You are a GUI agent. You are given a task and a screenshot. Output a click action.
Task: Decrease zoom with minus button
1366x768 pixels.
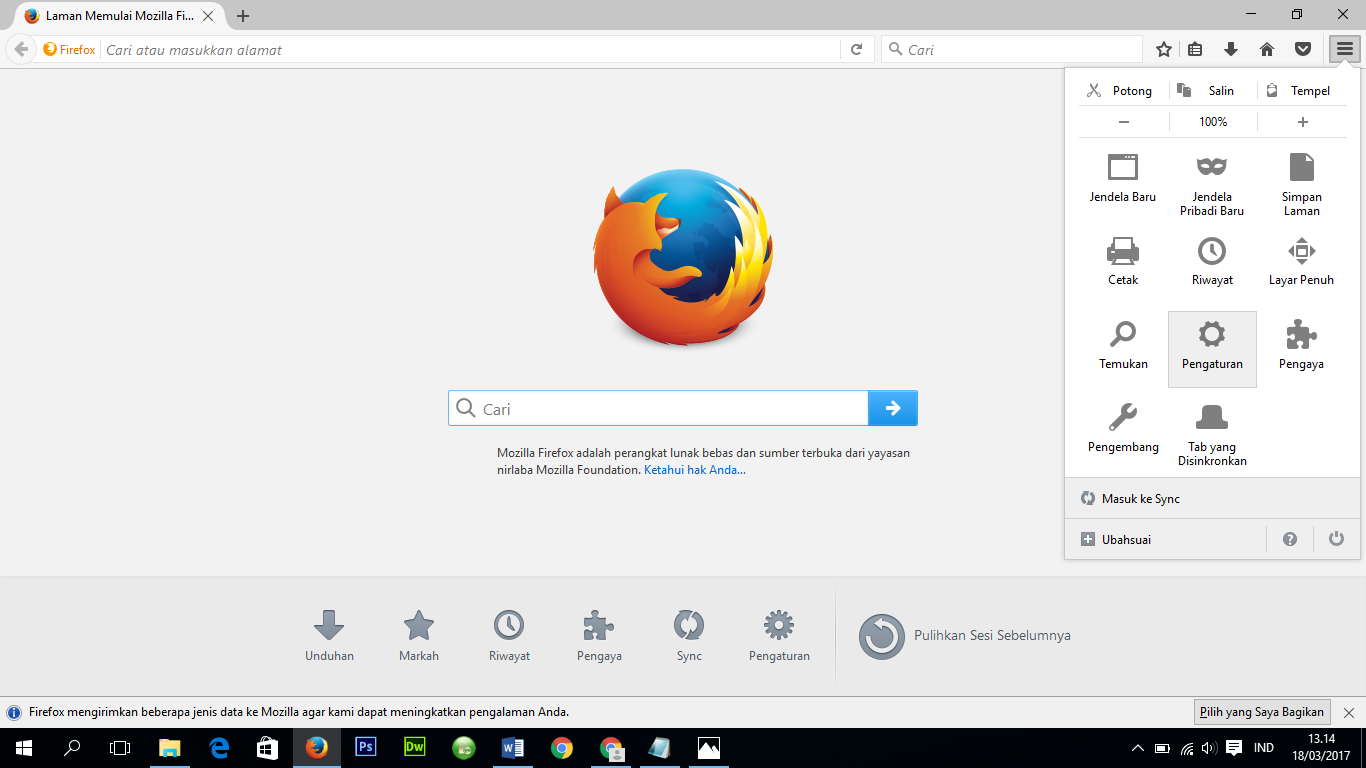coord(1124,122)
